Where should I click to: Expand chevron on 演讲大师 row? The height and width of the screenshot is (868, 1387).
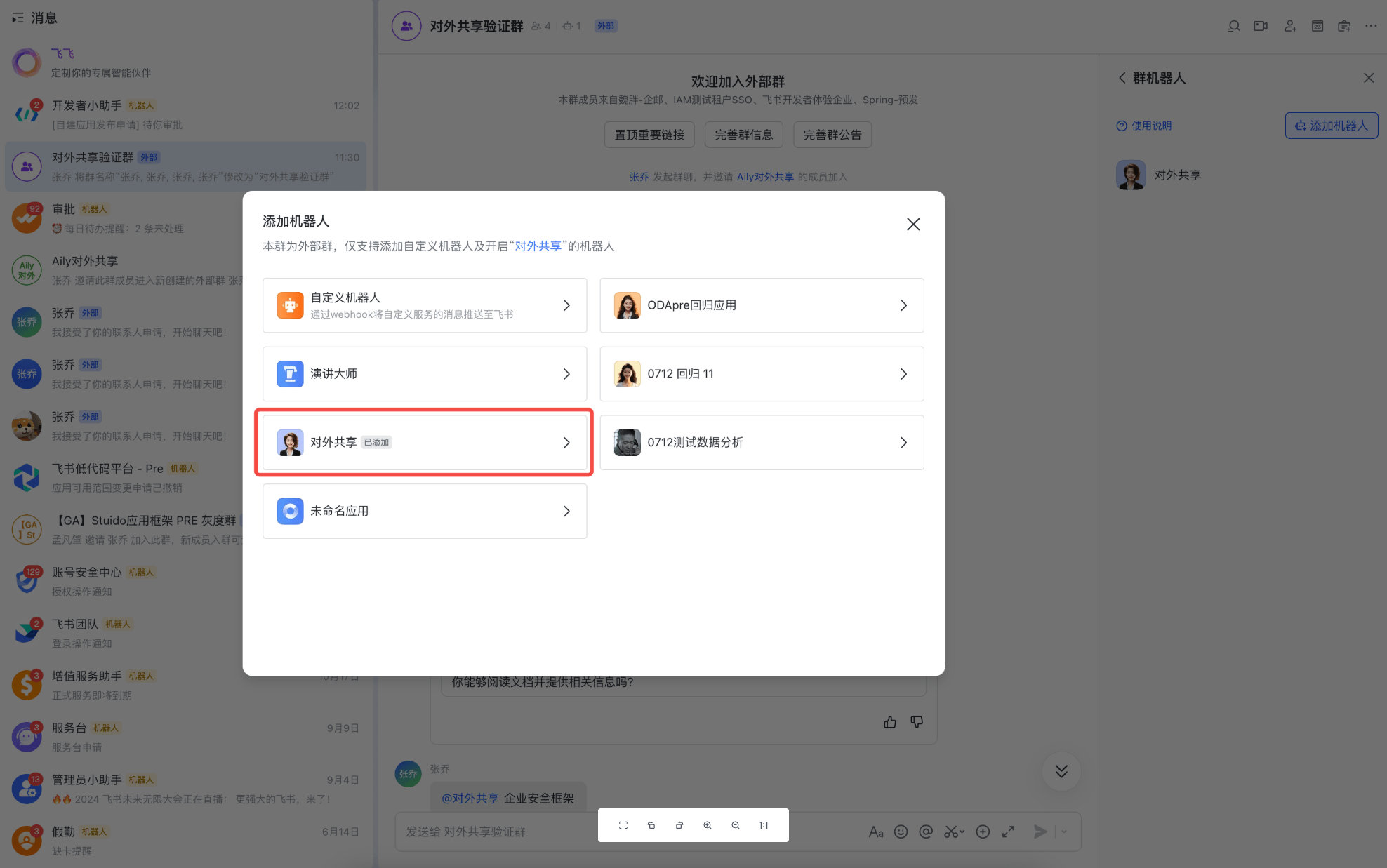(x=566, y=374)
